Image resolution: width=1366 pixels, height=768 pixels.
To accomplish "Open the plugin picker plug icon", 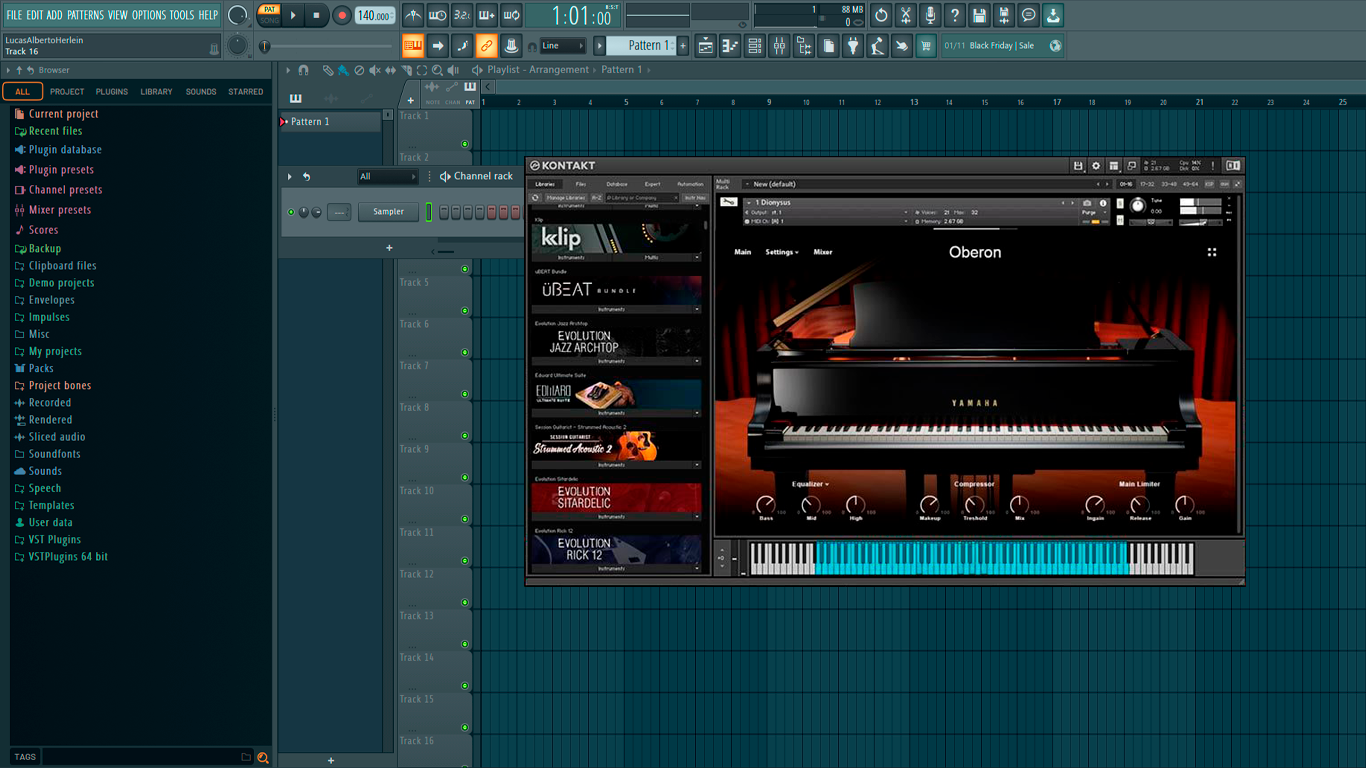I will coord(853,46).
